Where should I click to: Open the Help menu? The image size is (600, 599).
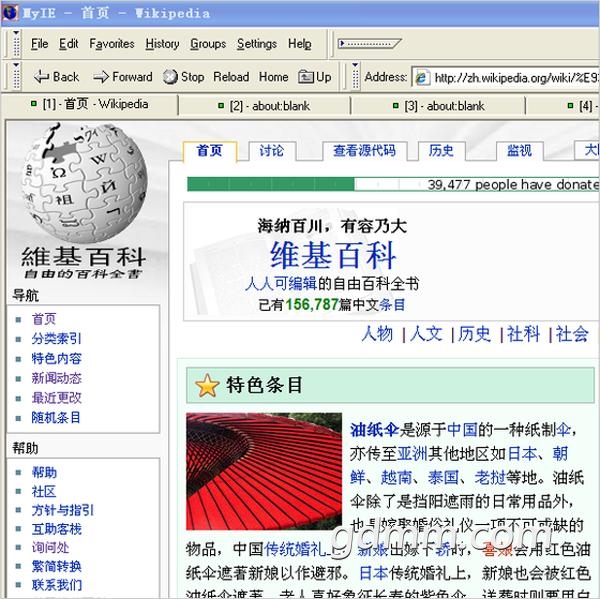coord(300,44)
